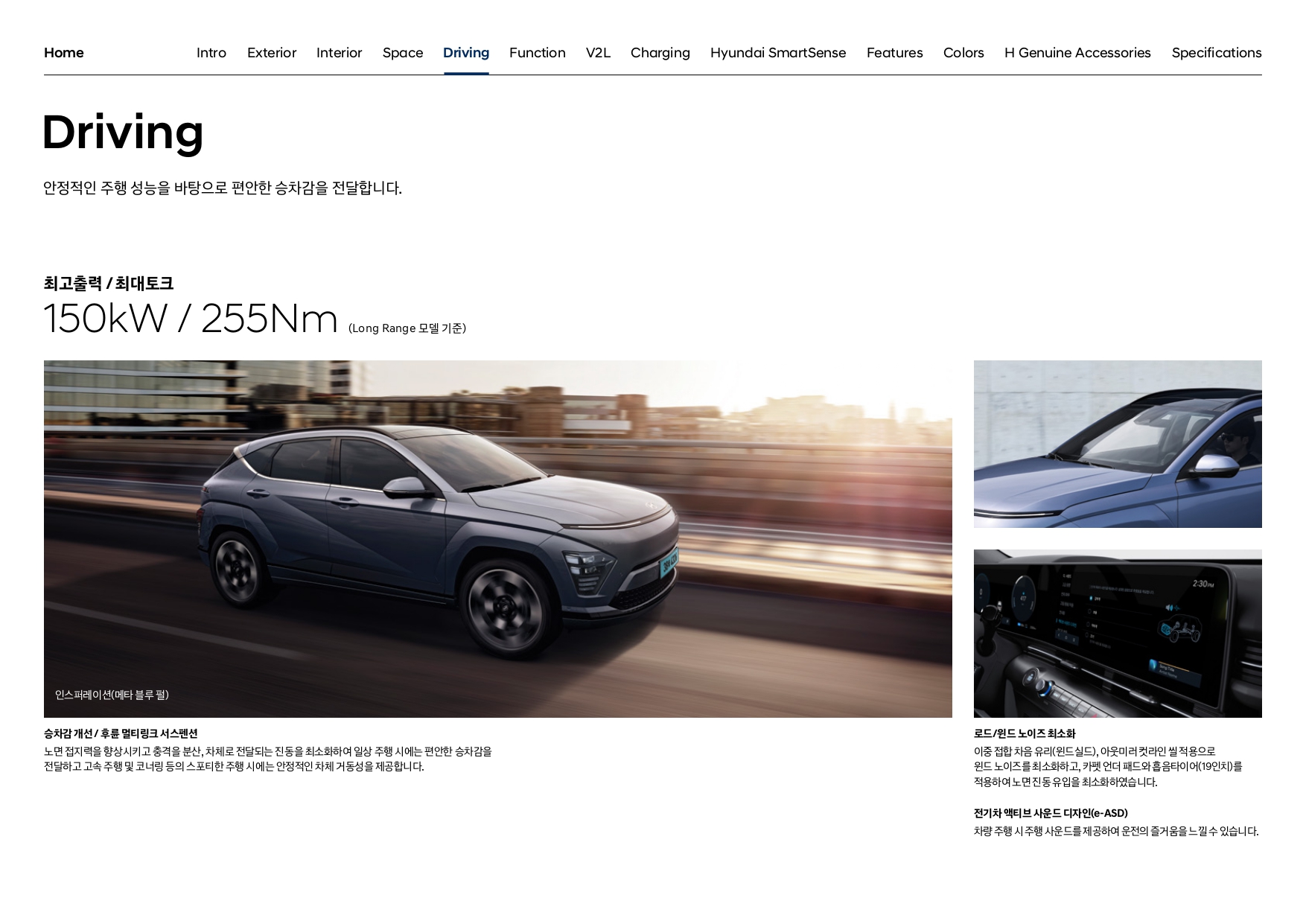
Task: Open the Exterior section tab
Action: pyautogui.click(x=272, y=53)
